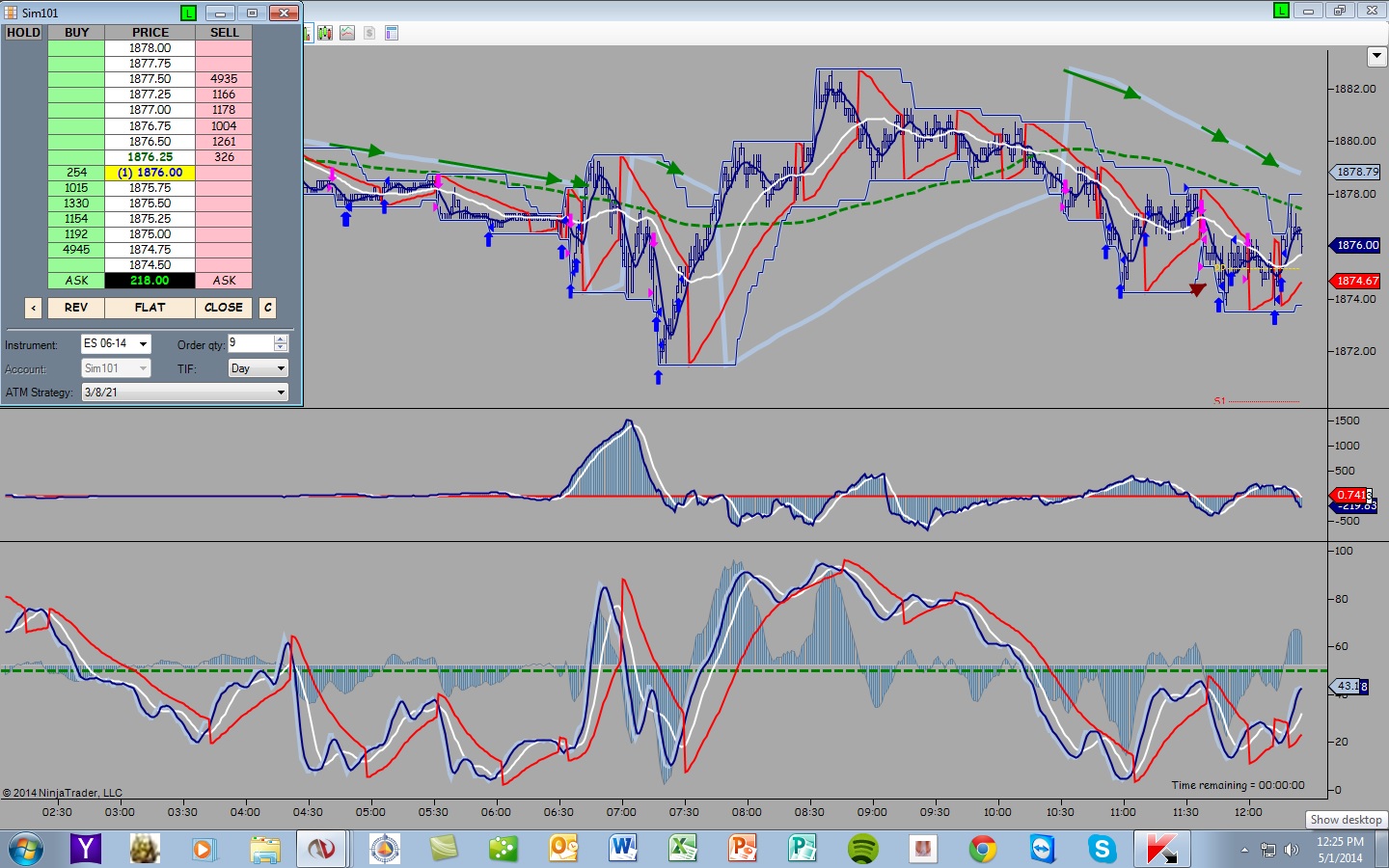This screenshot has height=868, width=1389.
Task: Click the left arrow button beside REV
Action: (34, 308)
